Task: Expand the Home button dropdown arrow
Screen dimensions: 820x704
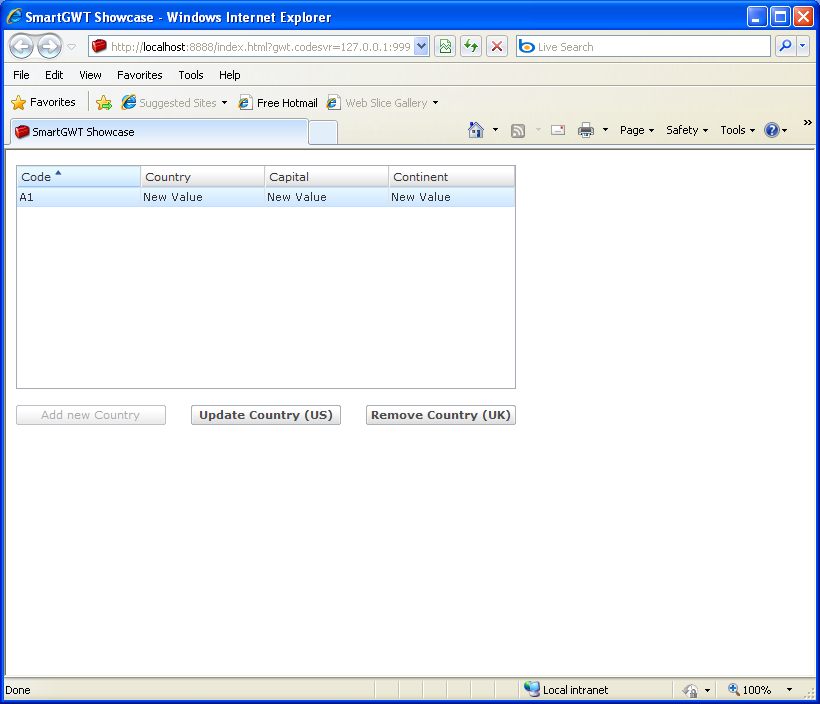Action: pos(495,130)
